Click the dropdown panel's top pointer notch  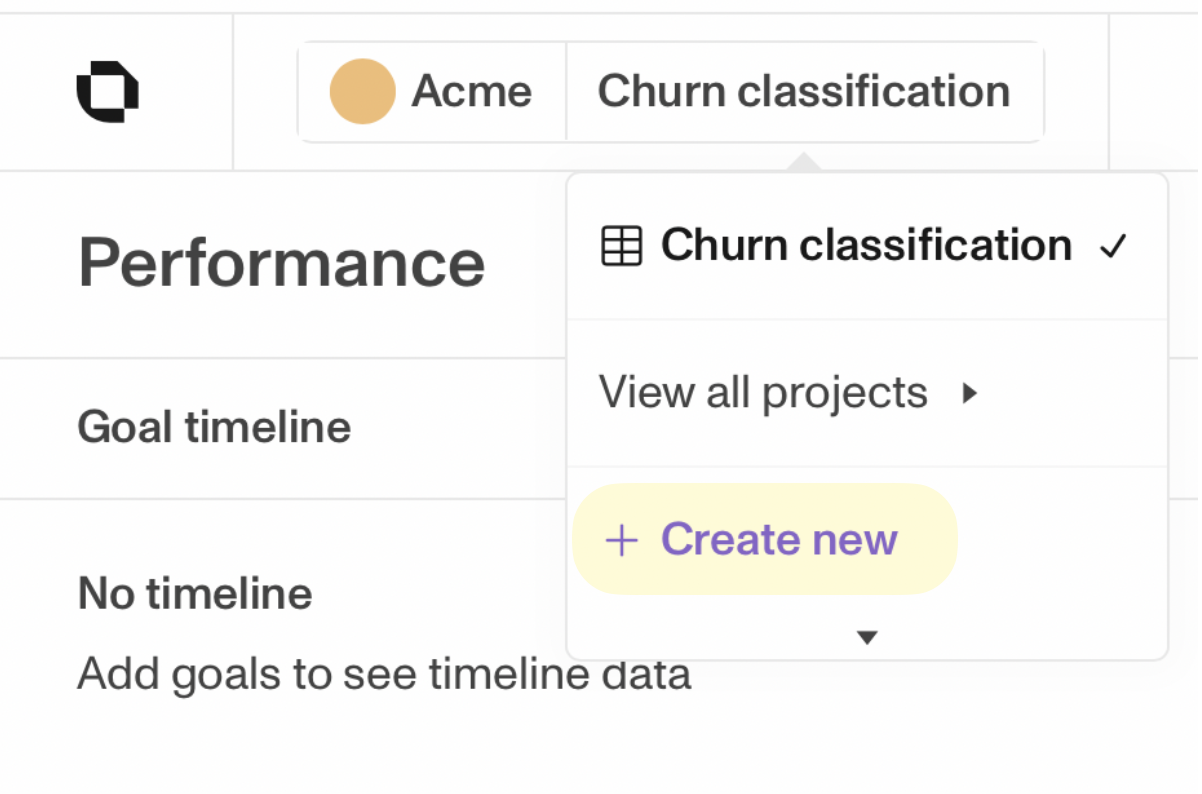pos(803,163)
